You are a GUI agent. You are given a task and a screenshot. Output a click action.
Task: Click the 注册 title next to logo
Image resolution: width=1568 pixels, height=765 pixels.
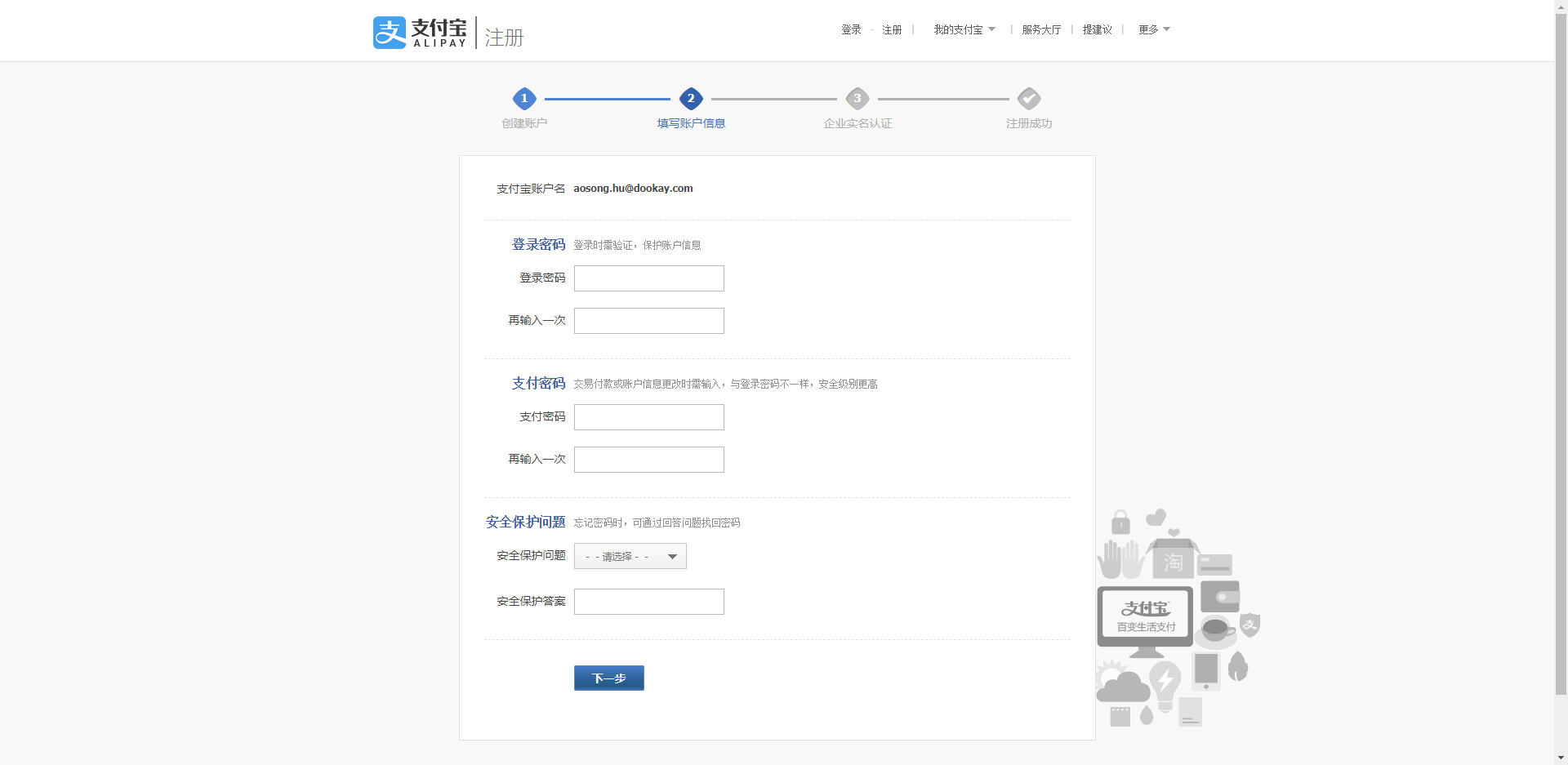tap(504, 38)
